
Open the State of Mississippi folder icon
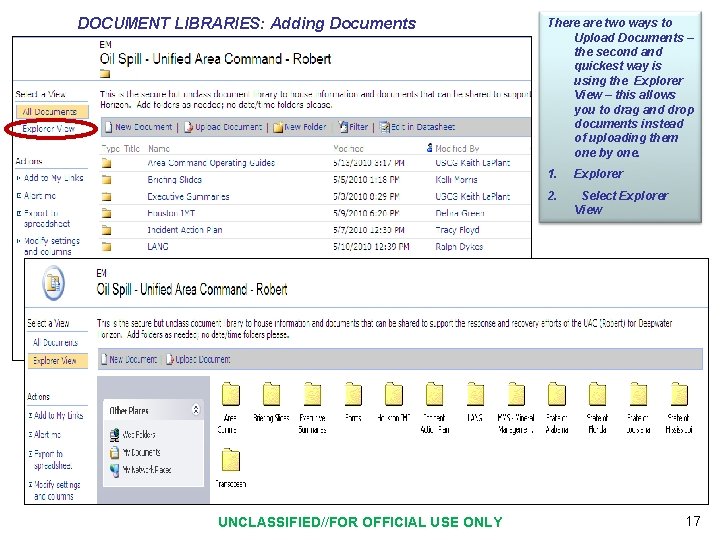pos(679,394)
